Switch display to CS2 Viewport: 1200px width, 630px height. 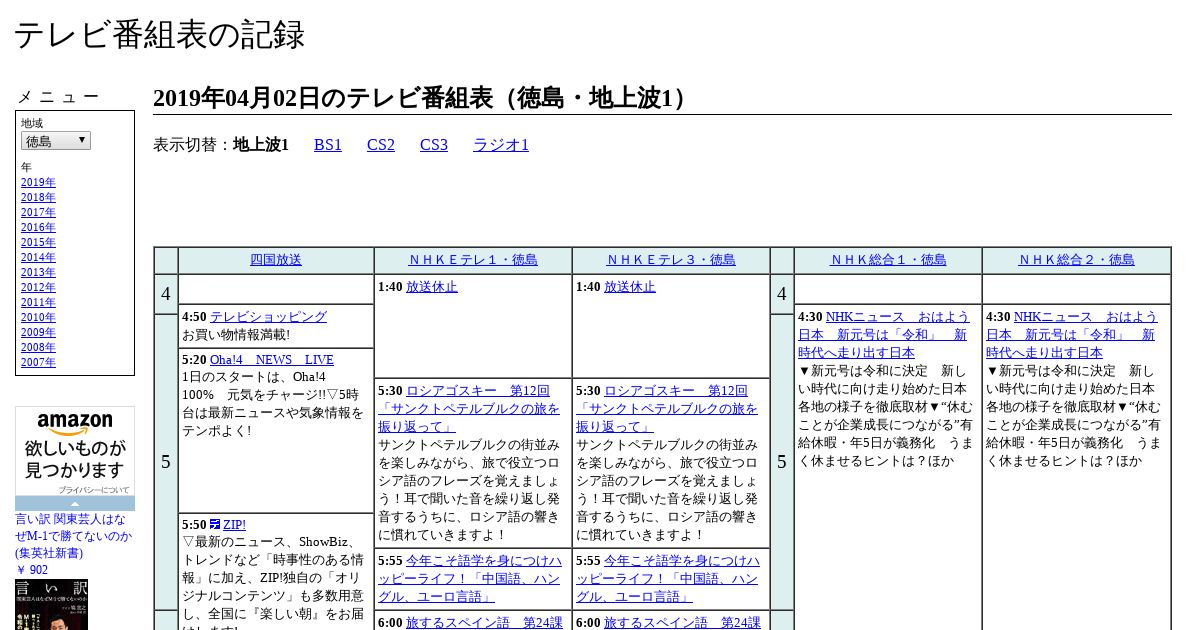click(381, 145)
